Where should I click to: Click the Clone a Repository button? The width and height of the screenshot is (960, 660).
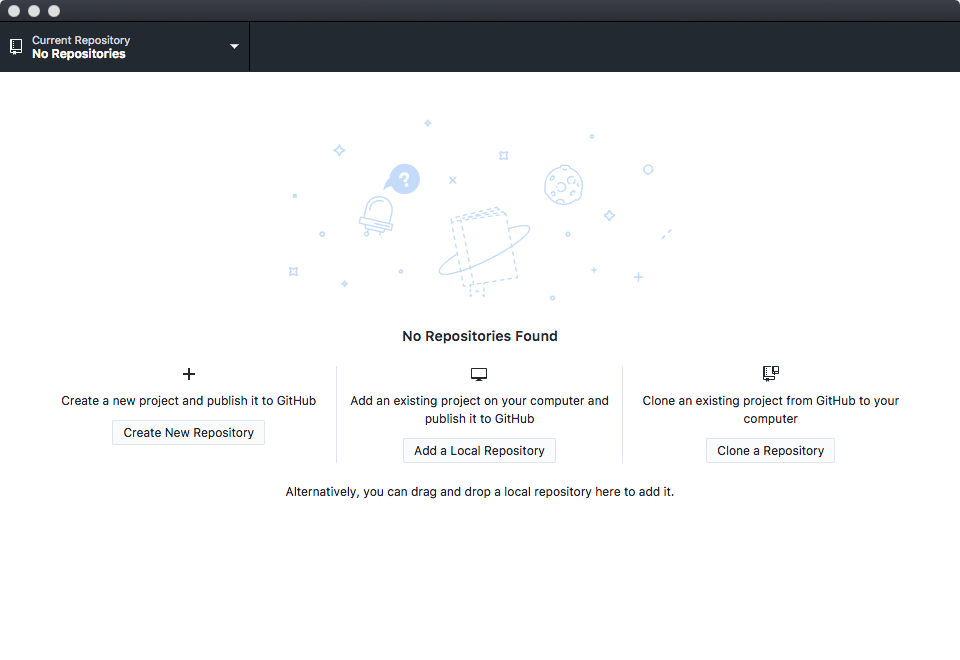pyautogui.click(x=770, y=451)
